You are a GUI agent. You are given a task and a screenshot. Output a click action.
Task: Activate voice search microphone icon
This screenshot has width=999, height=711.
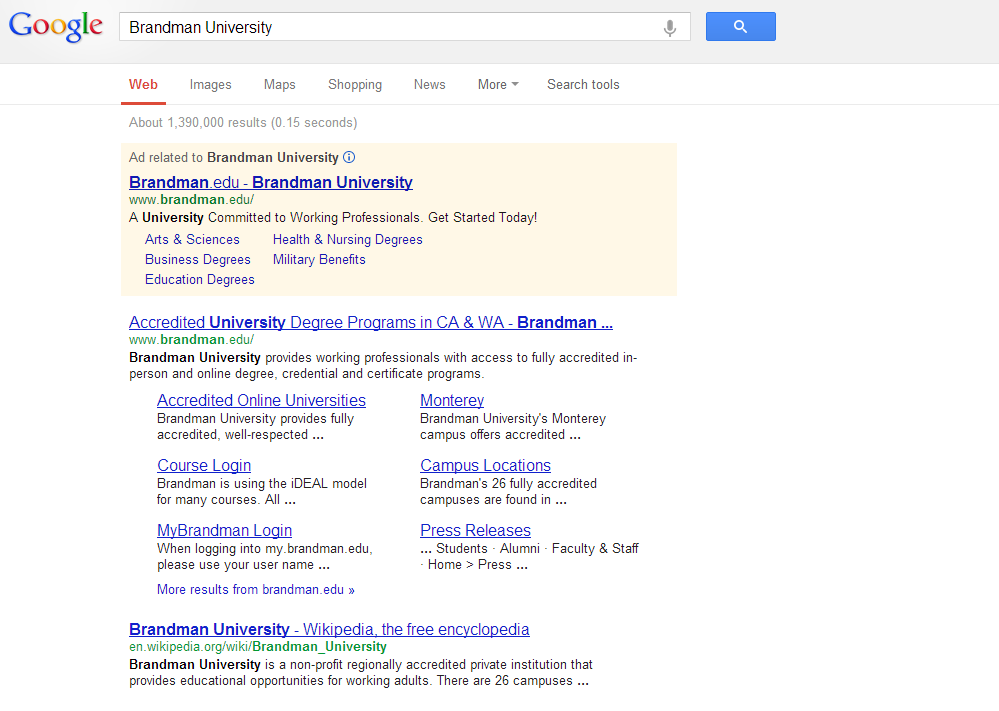(670, 27)
